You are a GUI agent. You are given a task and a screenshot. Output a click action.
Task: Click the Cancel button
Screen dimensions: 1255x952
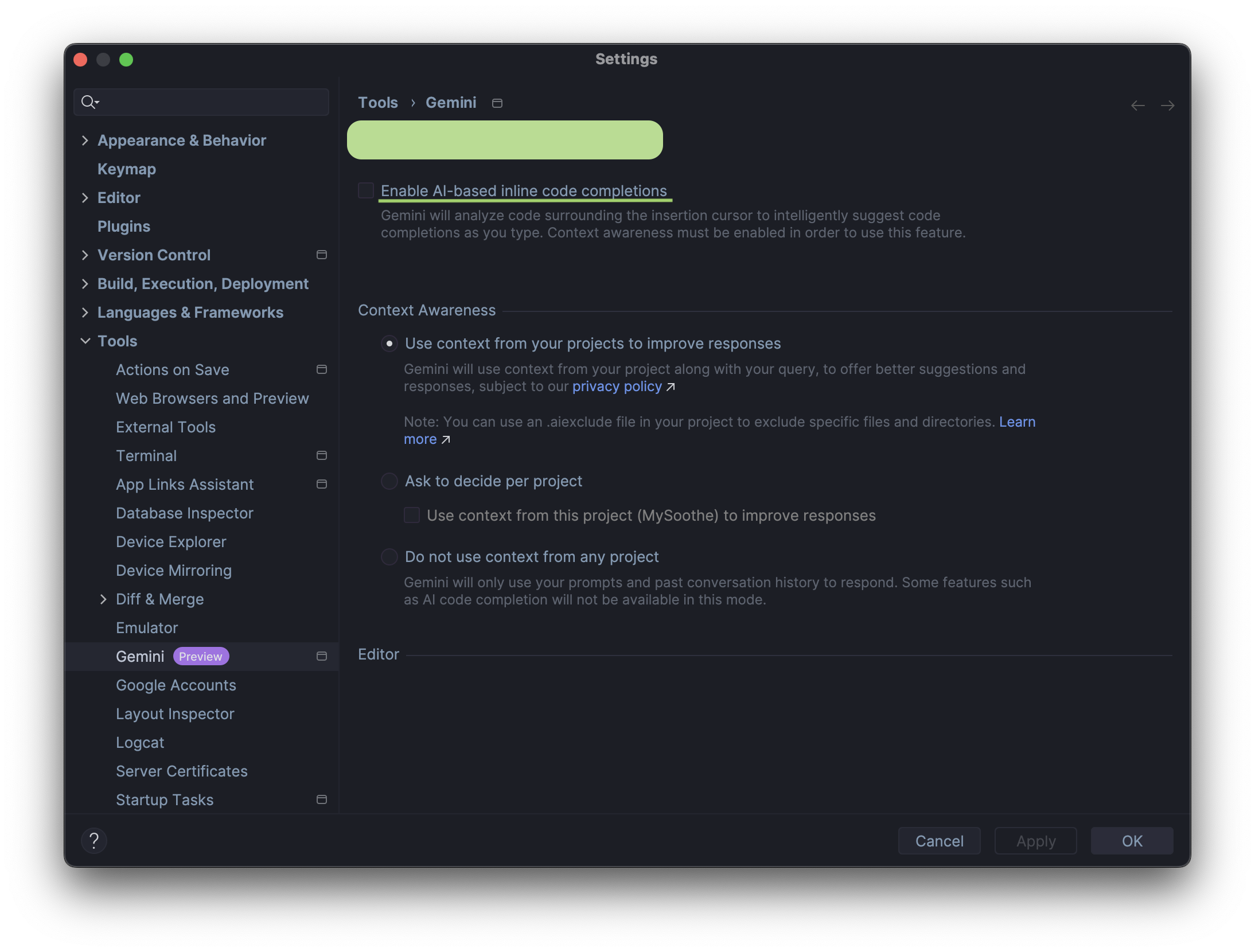[x=940, y=841]
